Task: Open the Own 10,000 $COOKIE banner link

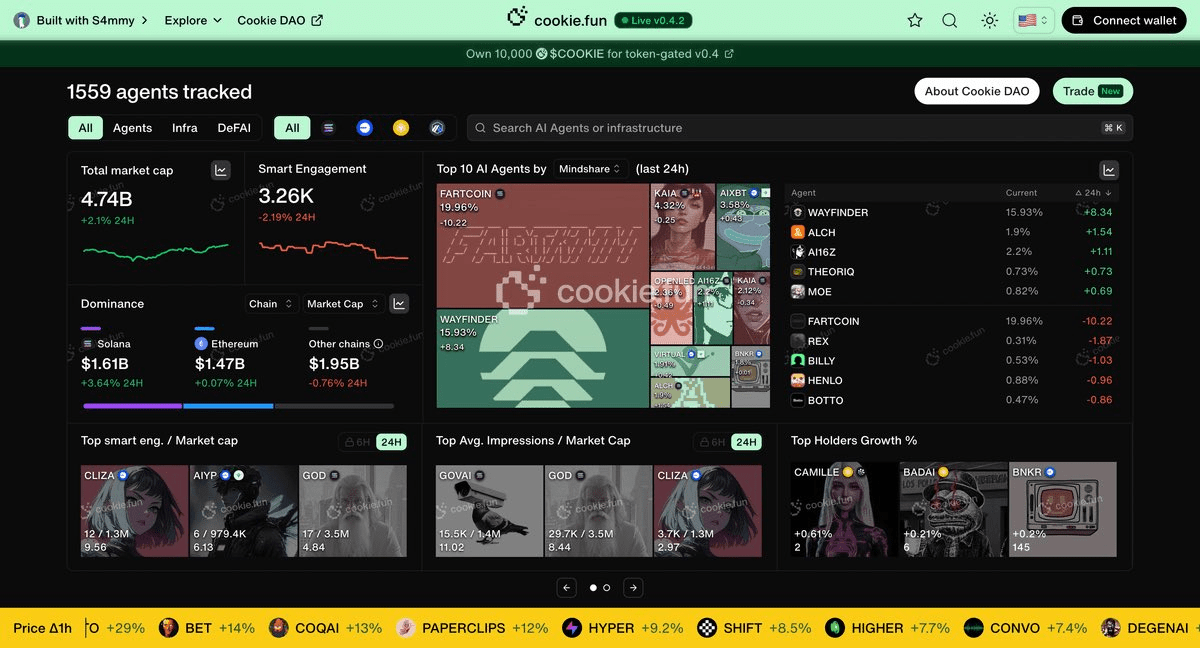Action: point(600,54)
